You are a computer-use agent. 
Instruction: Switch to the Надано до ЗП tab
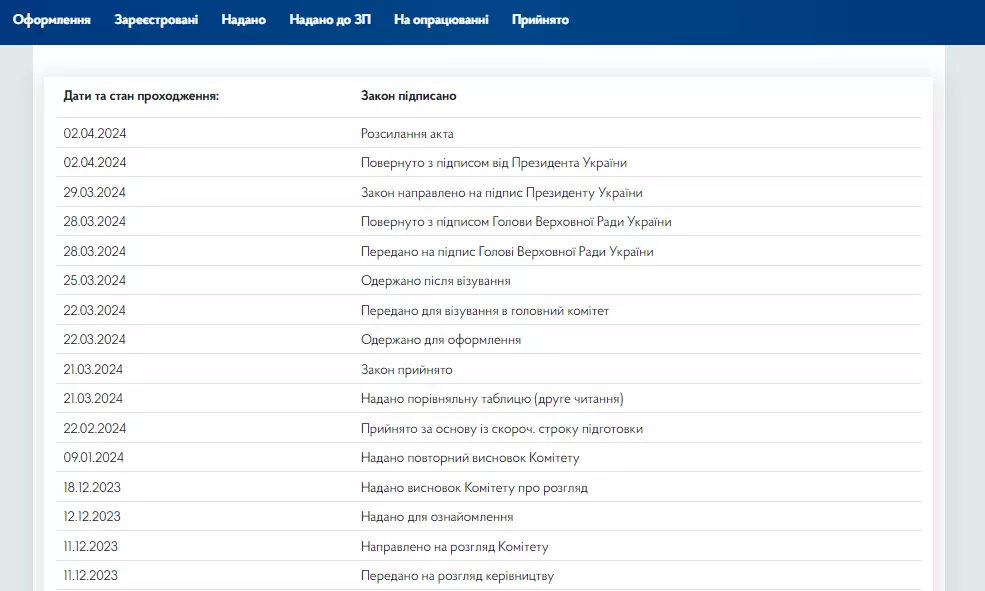(329, 19)
